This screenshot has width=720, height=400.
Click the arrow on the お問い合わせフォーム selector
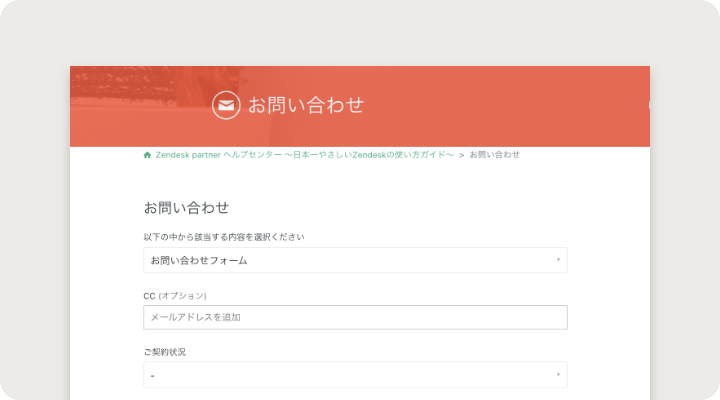[557, 260]
